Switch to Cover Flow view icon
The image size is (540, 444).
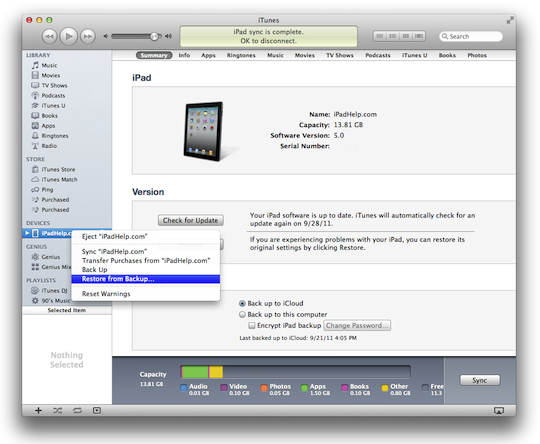click(x=419, y=36)
